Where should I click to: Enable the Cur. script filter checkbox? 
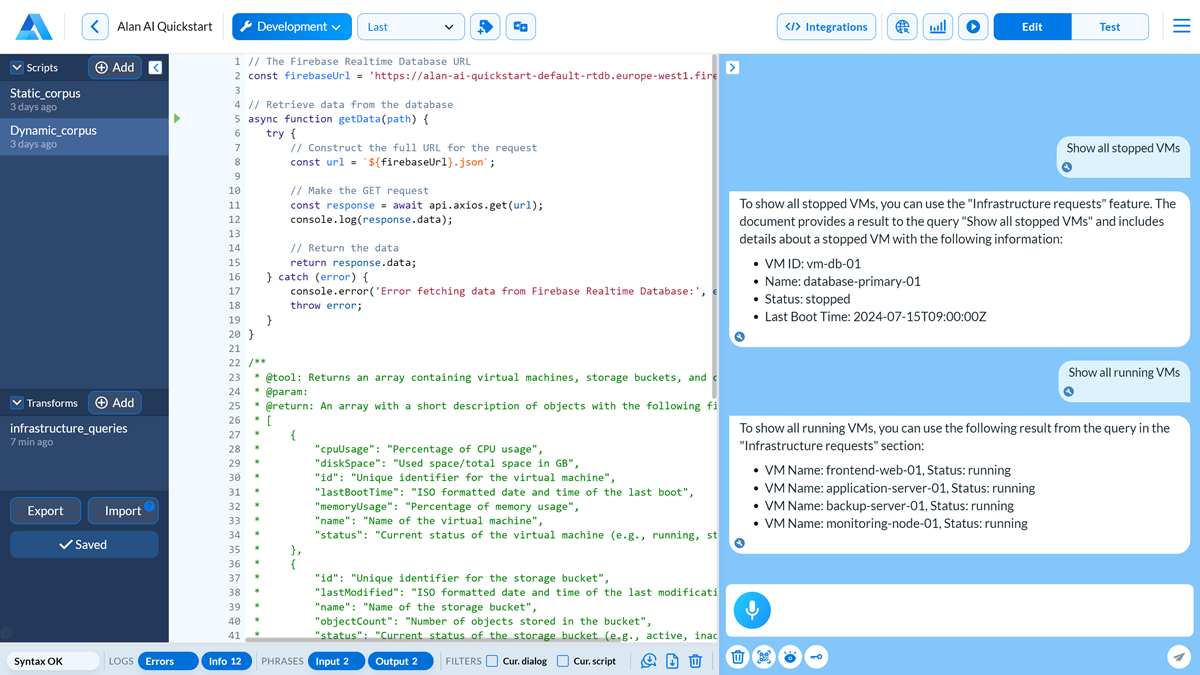[x=563, y=661]
